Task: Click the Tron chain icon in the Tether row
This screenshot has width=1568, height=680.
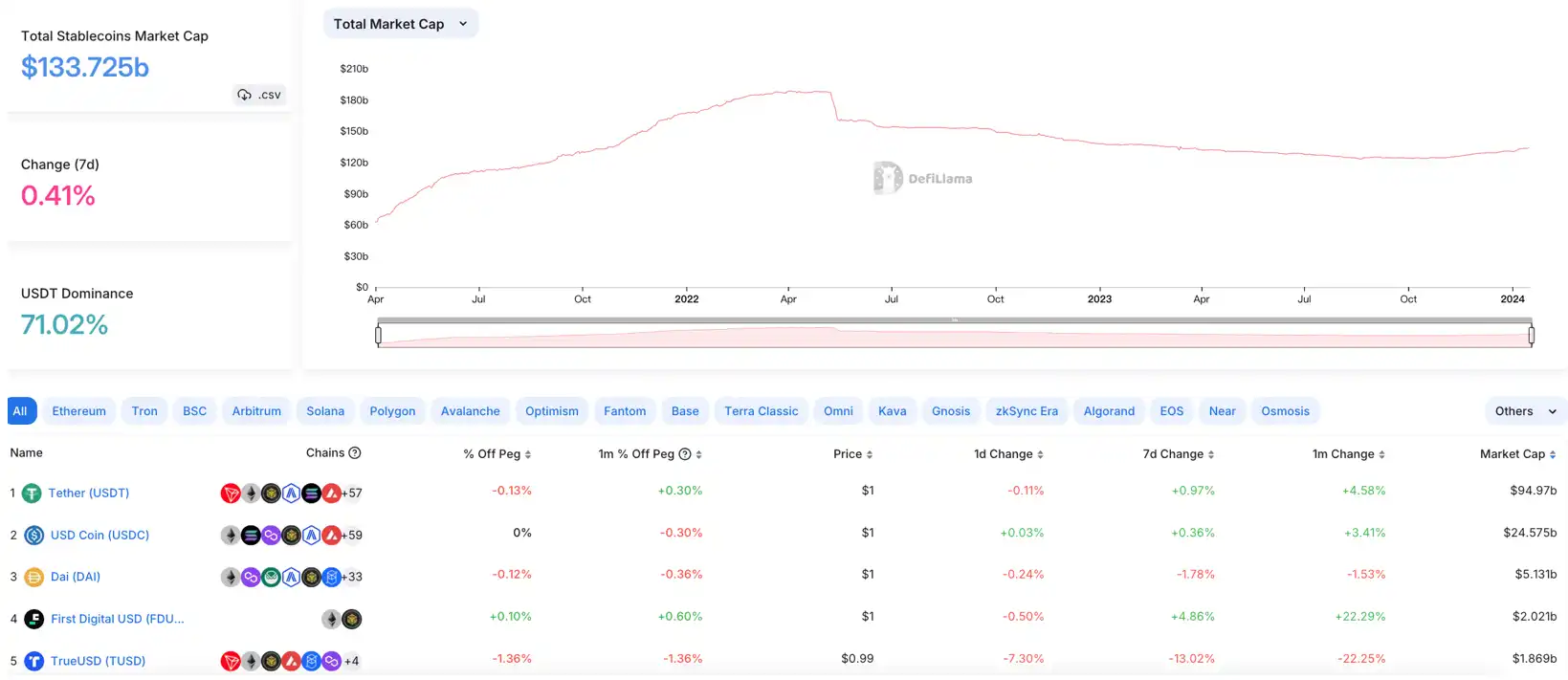Action: pos(231,494)
